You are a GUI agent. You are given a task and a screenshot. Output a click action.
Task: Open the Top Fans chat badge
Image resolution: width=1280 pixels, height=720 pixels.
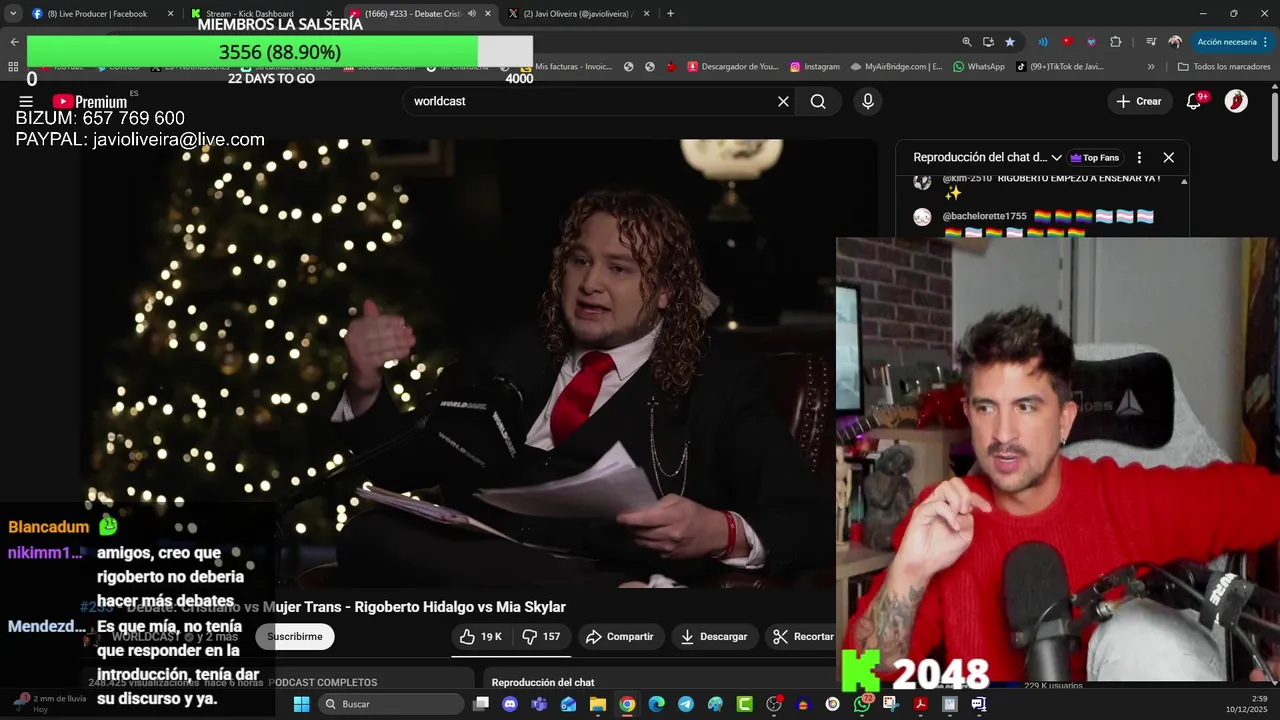(x=1094, y=157)
